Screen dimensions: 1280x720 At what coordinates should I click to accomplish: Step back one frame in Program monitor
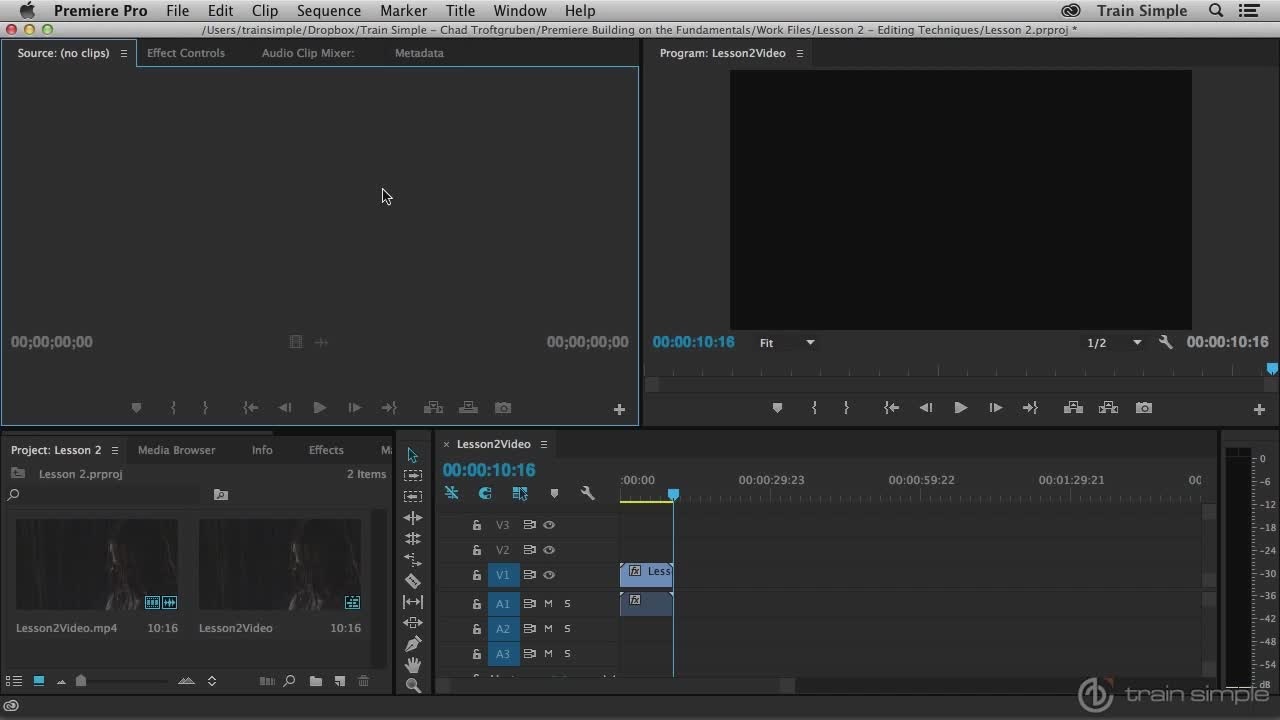coord(926,408)
